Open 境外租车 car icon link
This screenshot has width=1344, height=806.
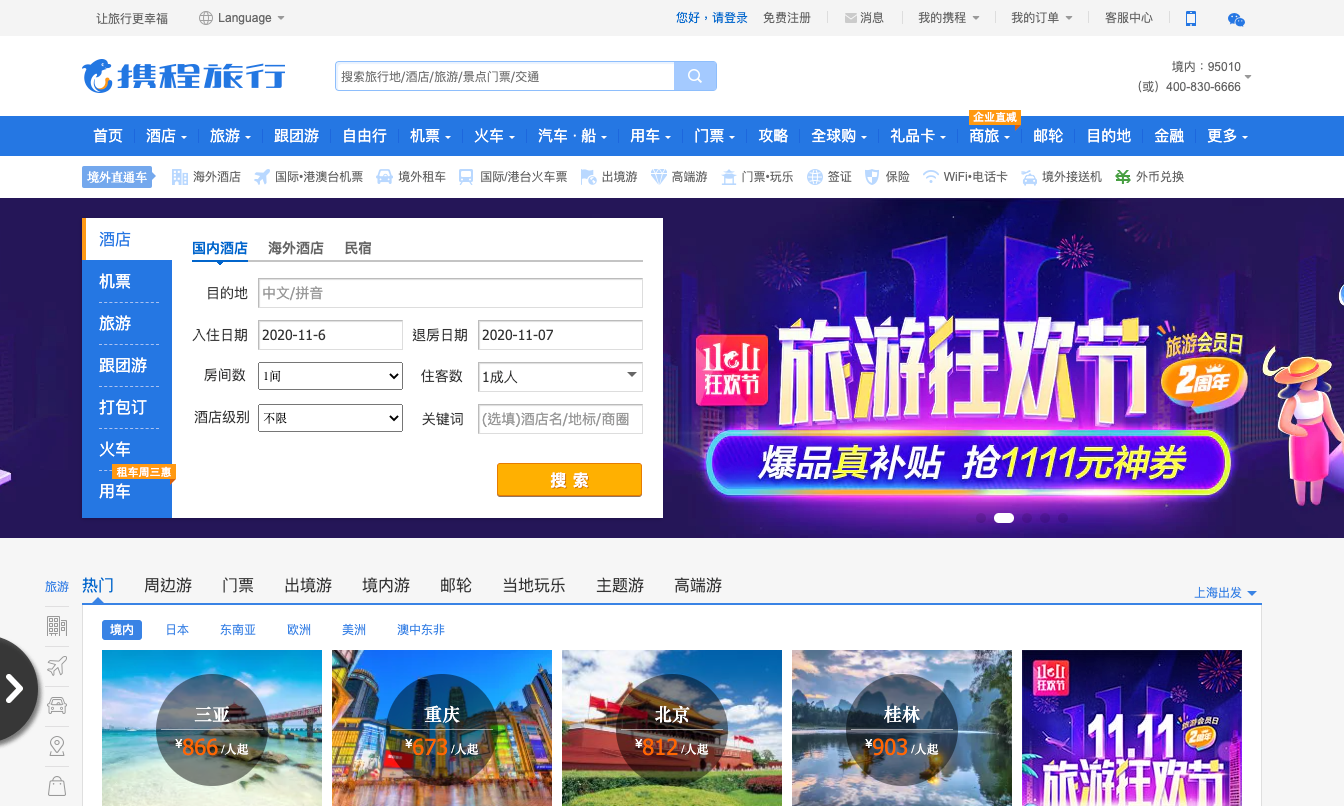(411, 177)
